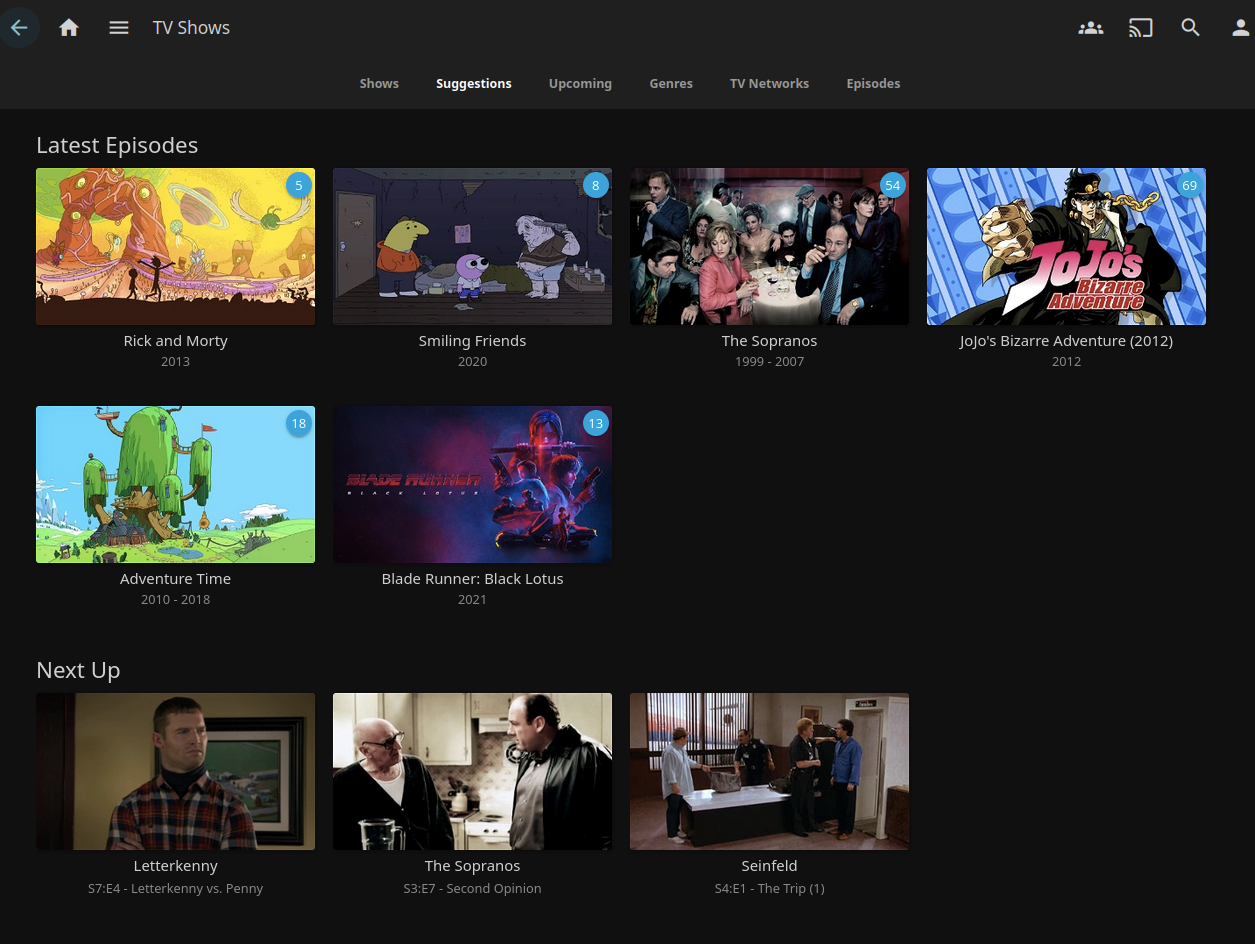The image size is (1255, 944).
Task: Click the Letterkenny title link
Action: click(x=175, y=866)
